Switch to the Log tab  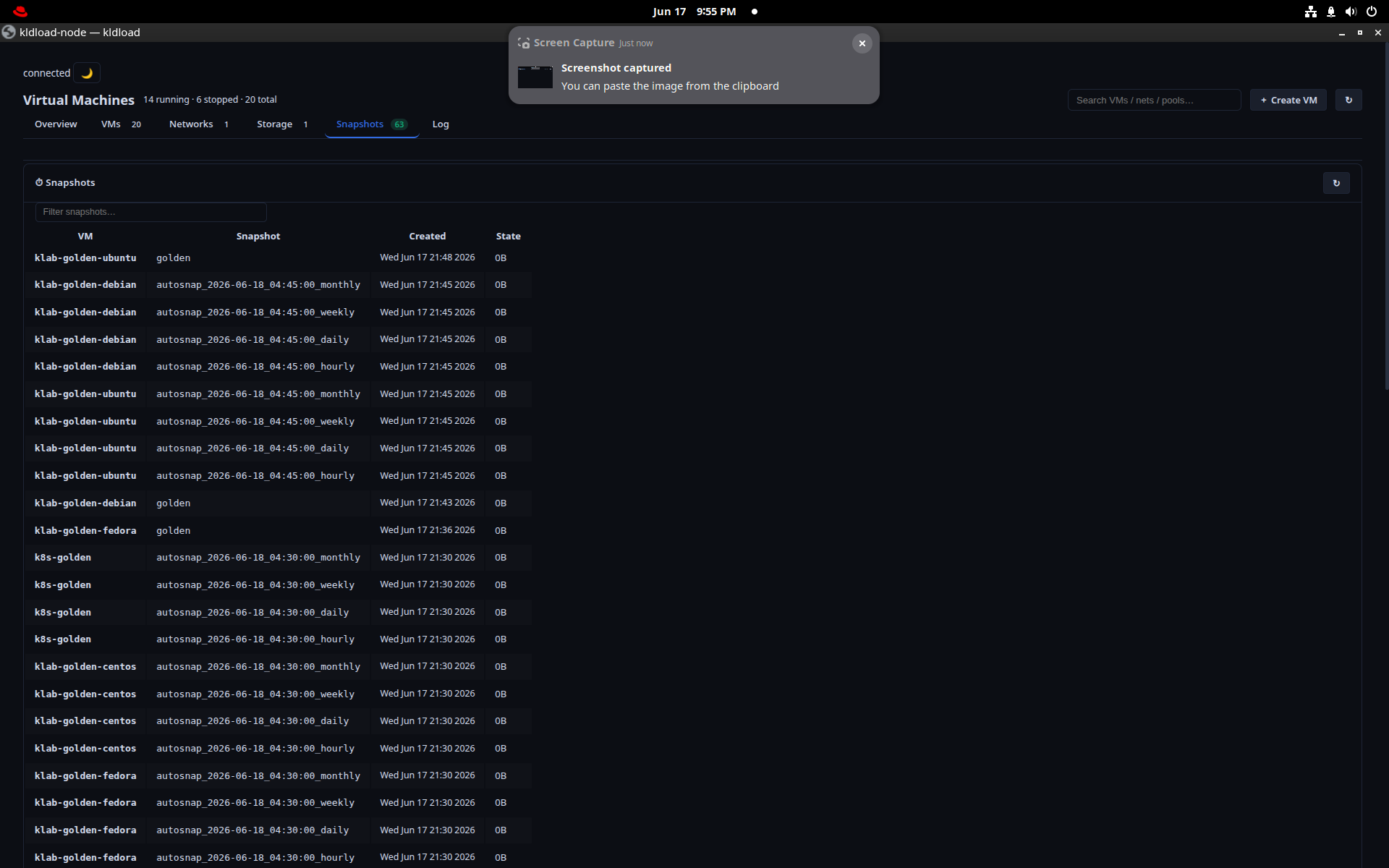click(x=441, y=124)
